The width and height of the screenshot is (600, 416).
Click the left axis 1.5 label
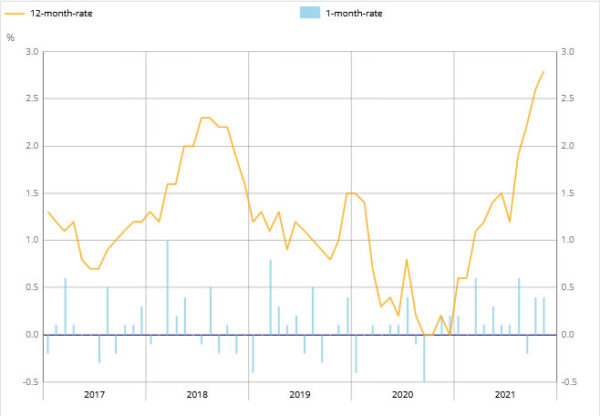tap(32, 193)
